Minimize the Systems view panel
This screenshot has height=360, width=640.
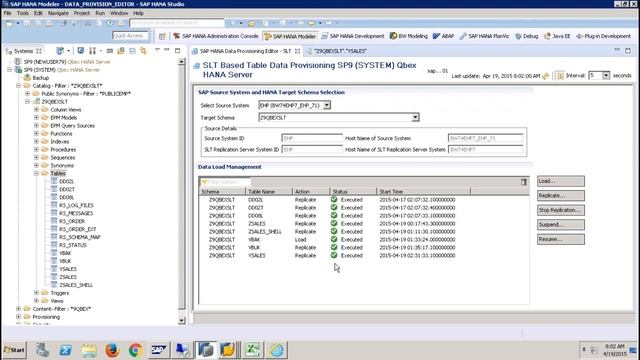click(167, 50)
